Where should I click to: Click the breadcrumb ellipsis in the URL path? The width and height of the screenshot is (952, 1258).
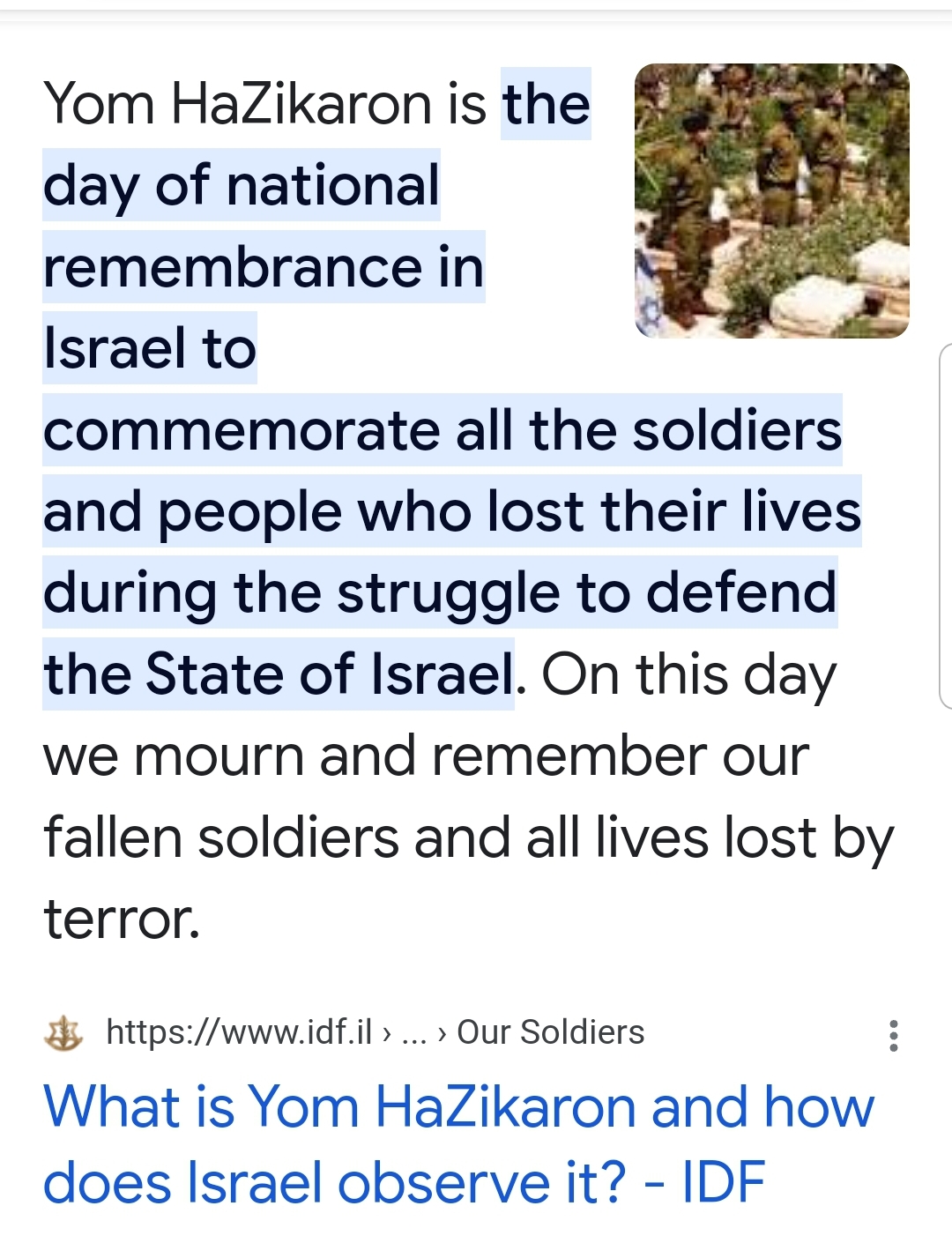pos(413,1031)
